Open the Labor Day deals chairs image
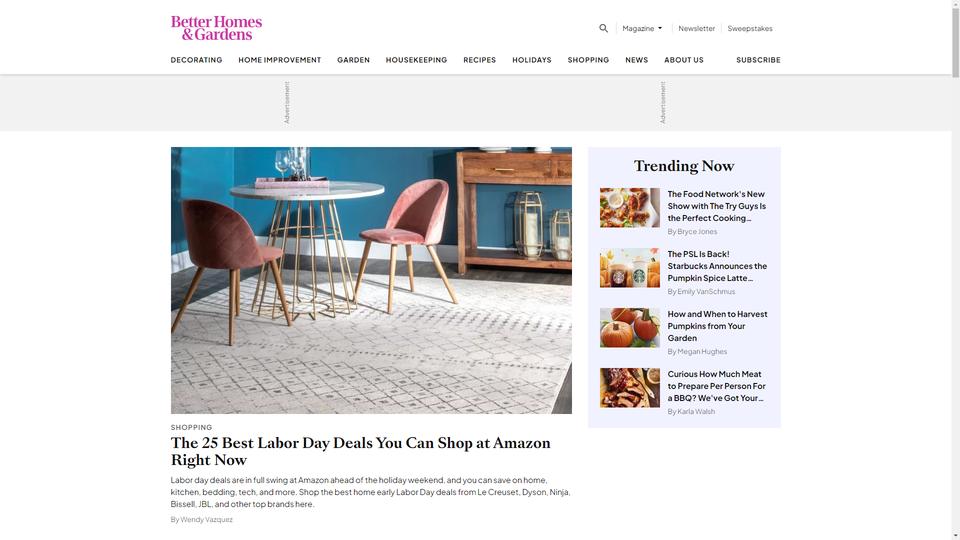 pos(371,280)
